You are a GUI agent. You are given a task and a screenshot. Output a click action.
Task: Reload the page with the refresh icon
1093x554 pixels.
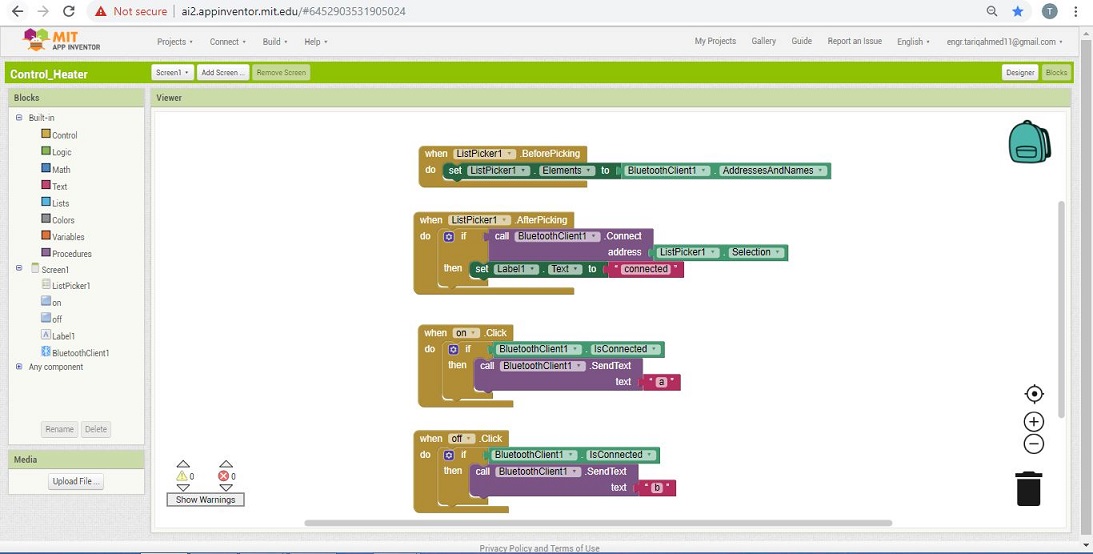[68, 11]
